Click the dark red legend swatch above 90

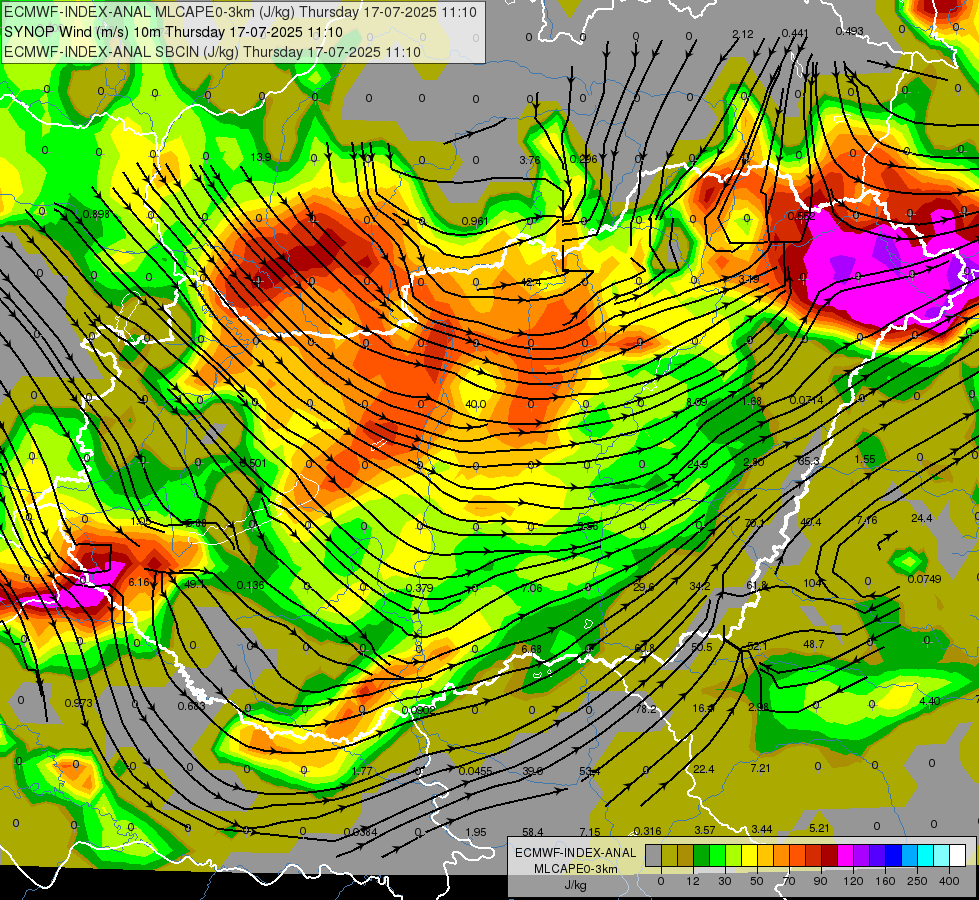[x=830, y=856]
